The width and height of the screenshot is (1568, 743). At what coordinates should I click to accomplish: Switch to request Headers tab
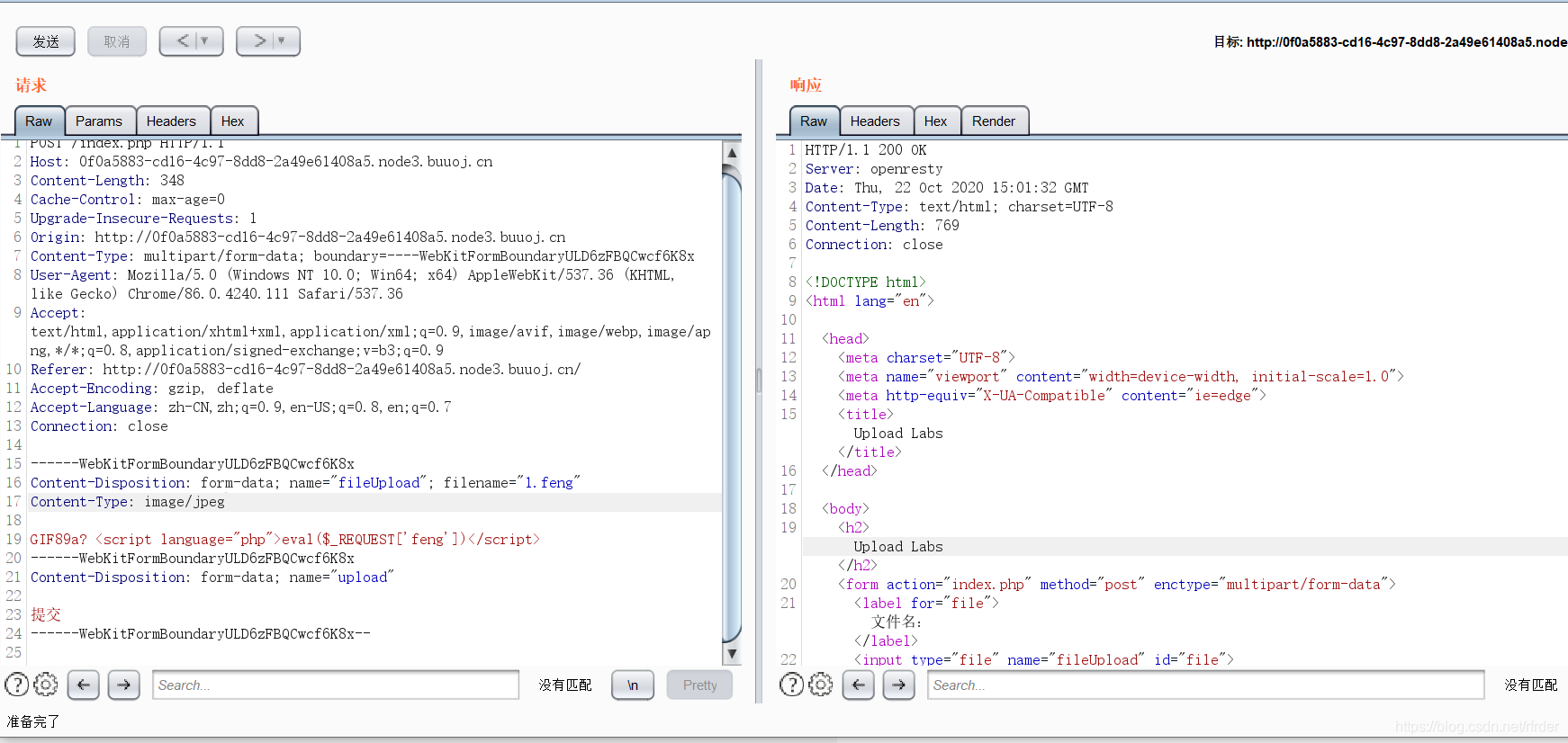pos(171,121)
